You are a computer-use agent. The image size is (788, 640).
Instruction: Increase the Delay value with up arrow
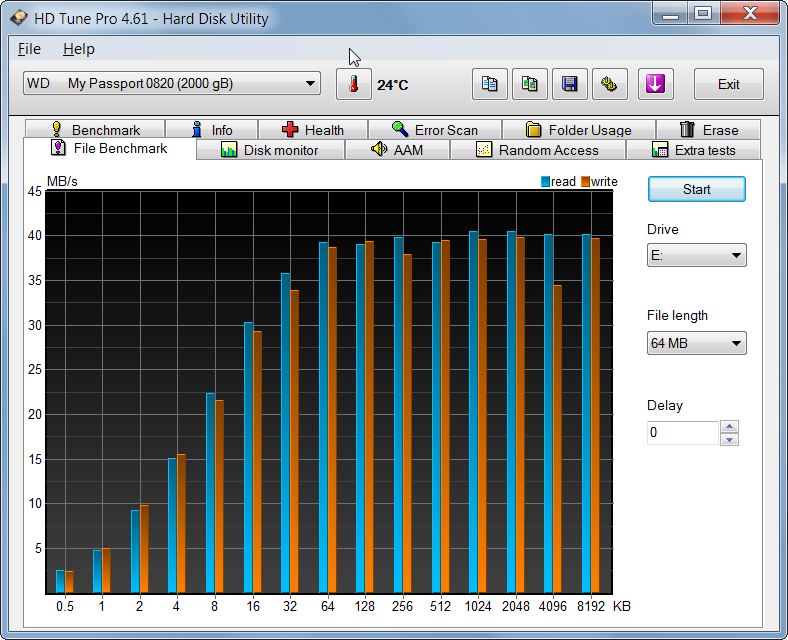(x=729, y=426)
